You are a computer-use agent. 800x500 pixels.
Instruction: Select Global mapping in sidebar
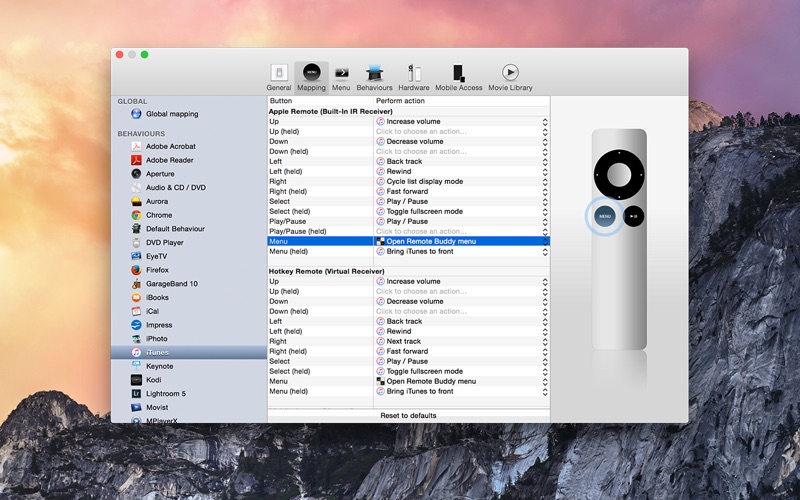point(171,114)
